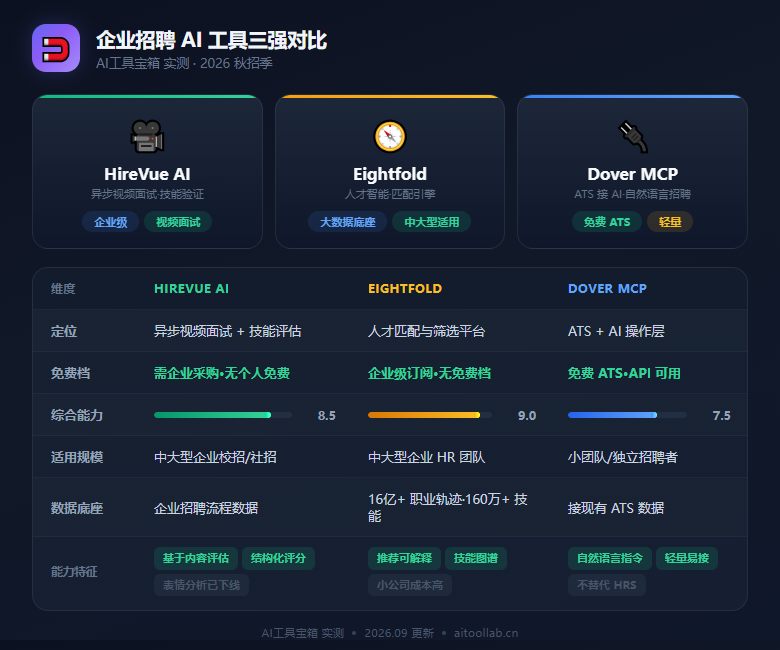
Task: Select the Eightfold card title
Action: (x=390, y=174)
